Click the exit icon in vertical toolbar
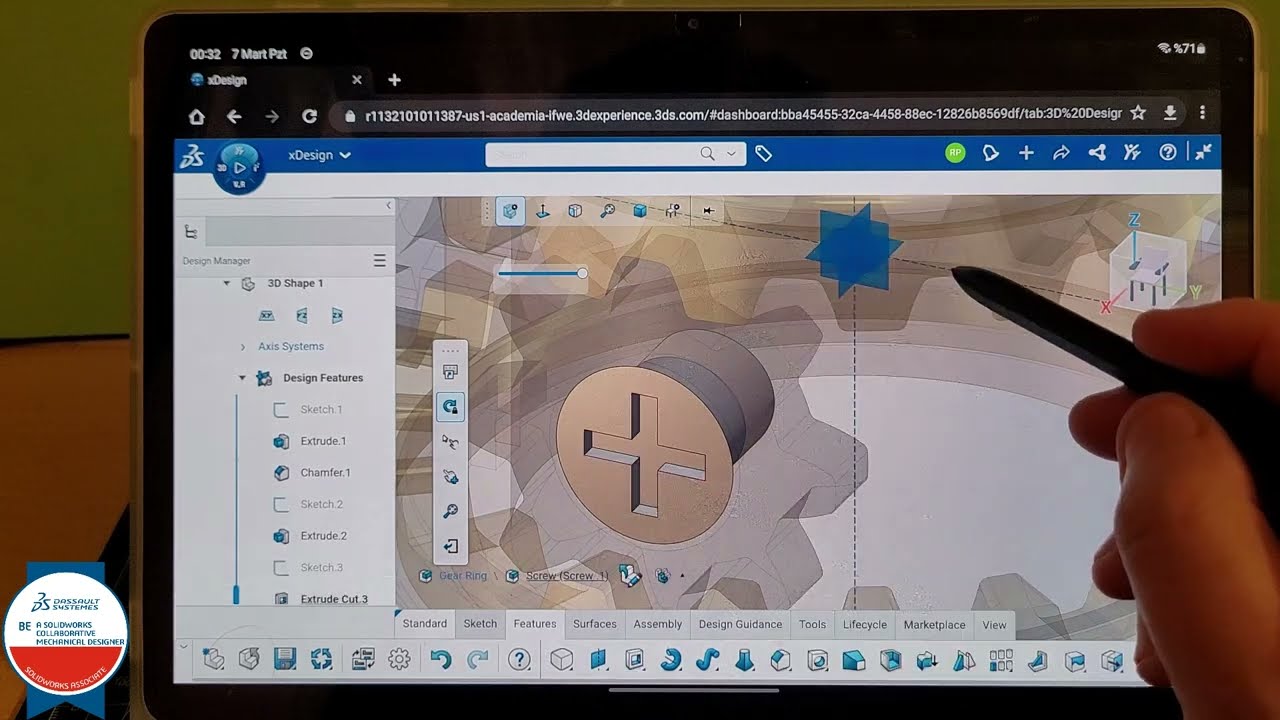 (x=450, y=546)
